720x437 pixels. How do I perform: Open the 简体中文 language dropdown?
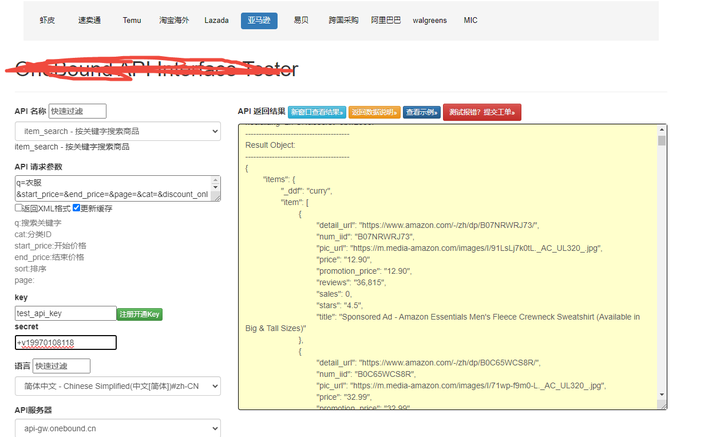point(118,386)
